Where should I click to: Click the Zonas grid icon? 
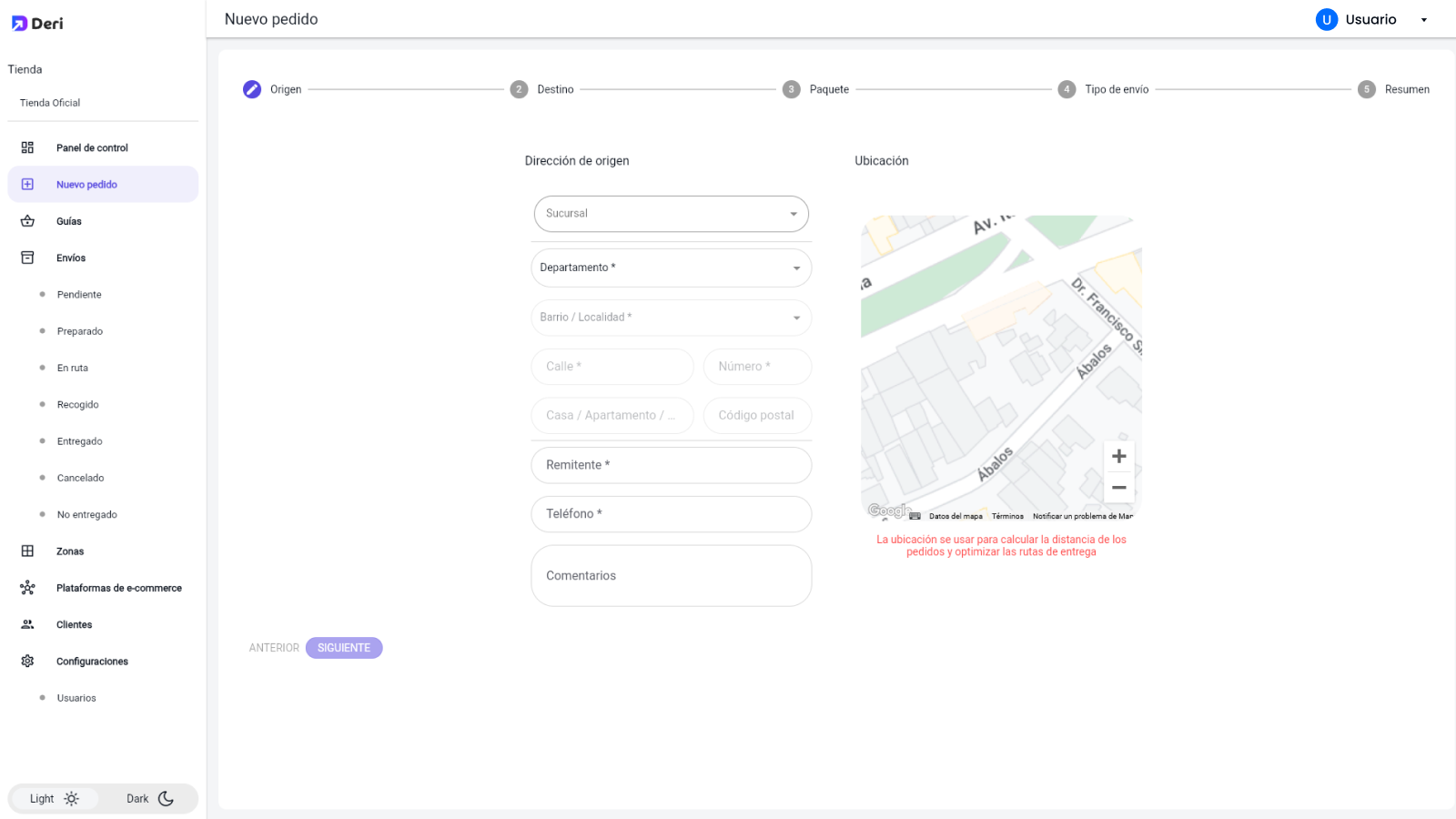coord(27,551)
